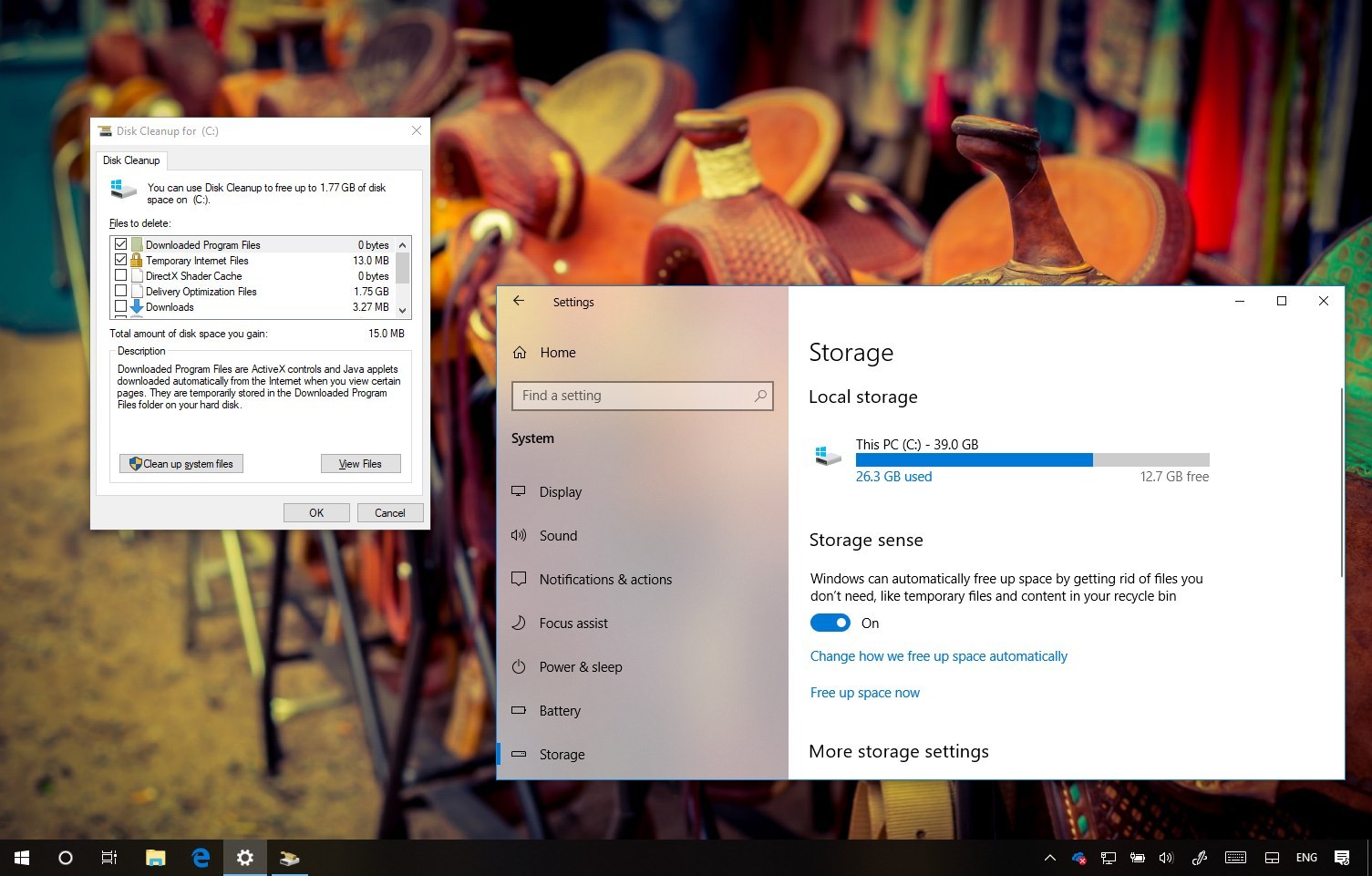The image size is (1372, 876).
Task: Uncheck Temporary Internet Files checkbox
Action: 120,260
